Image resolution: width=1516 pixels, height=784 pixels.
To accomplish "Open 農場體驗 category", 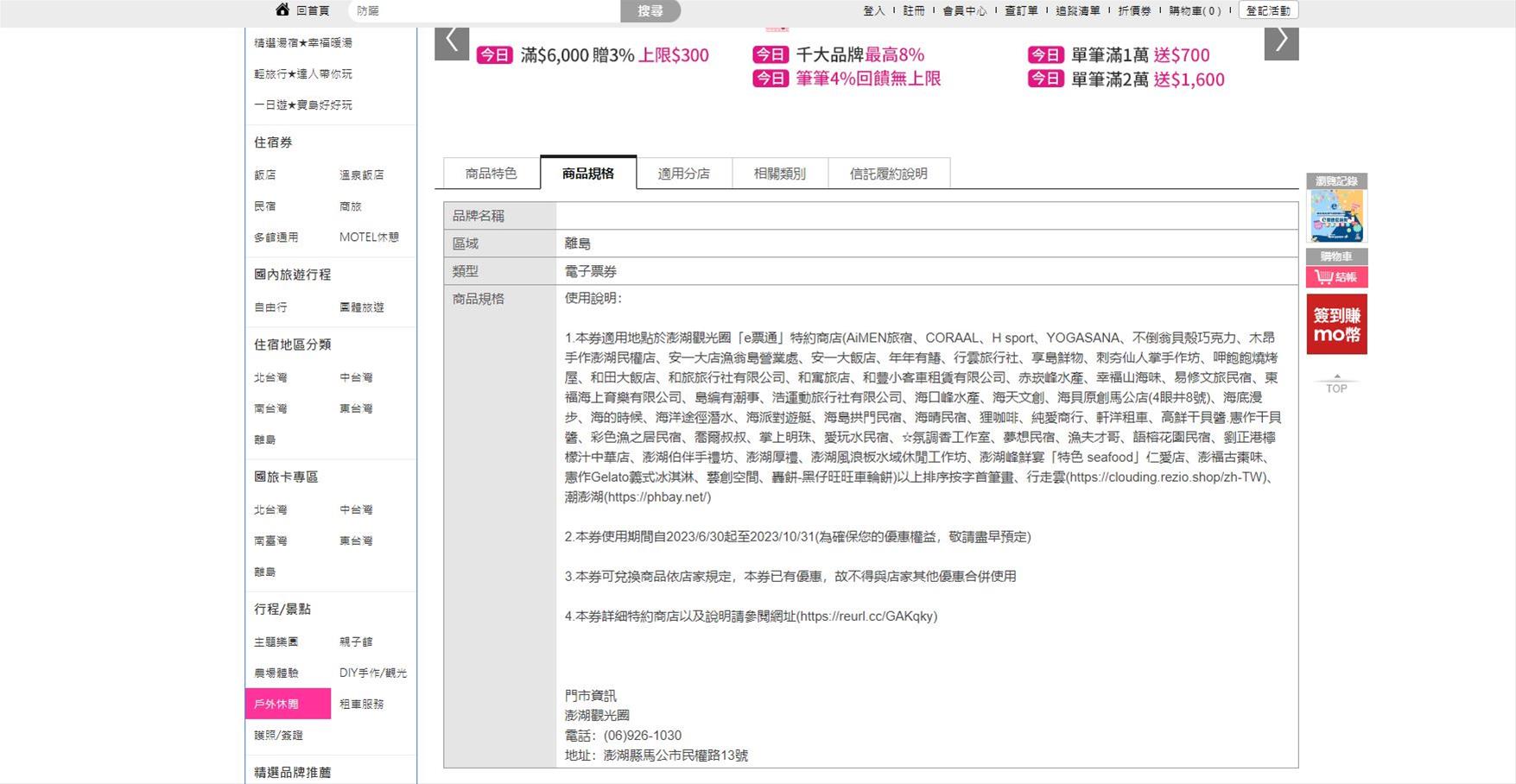I will pos(276,673).
